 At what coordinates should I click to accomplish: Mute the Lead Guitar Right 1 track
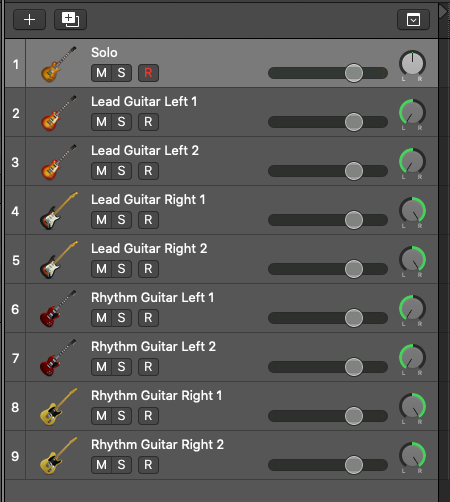pos(101,220)
